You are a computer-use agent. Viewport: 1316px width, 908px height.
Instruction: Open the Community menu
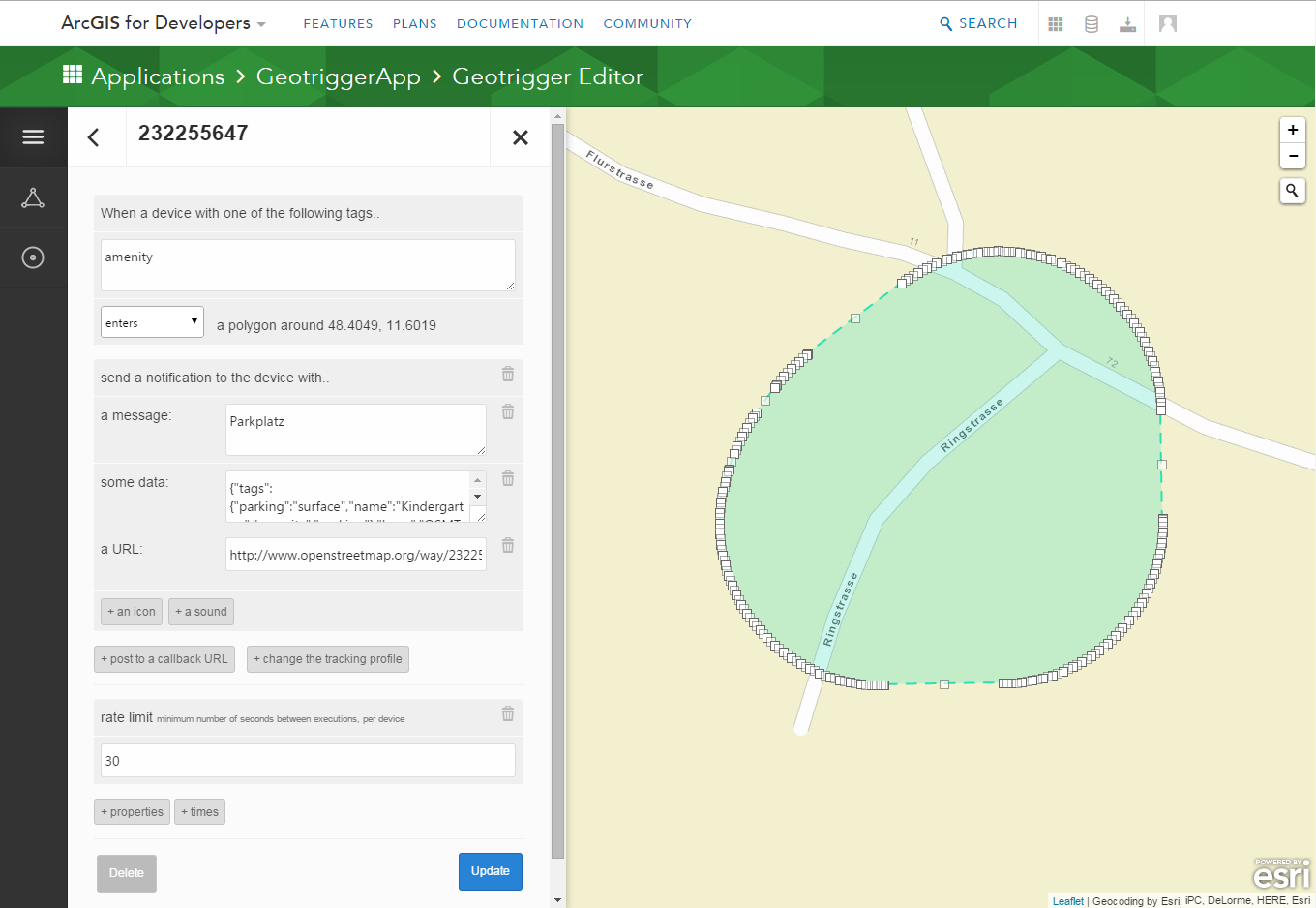coord(647,23)
